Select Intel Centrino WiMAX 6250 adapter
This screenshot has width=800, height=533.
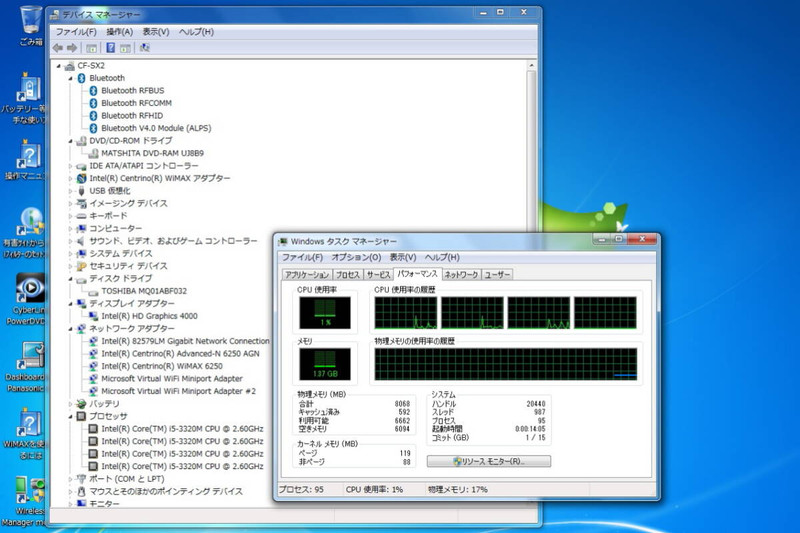162,366
